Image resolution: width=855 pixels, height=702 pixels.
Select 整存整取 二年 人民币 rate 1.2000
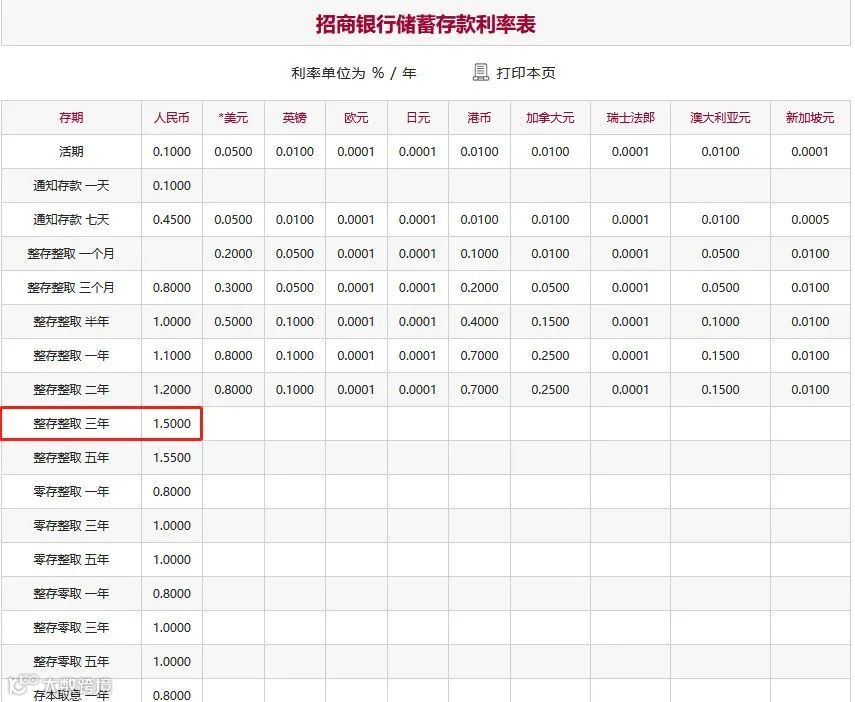pos(172,389)
